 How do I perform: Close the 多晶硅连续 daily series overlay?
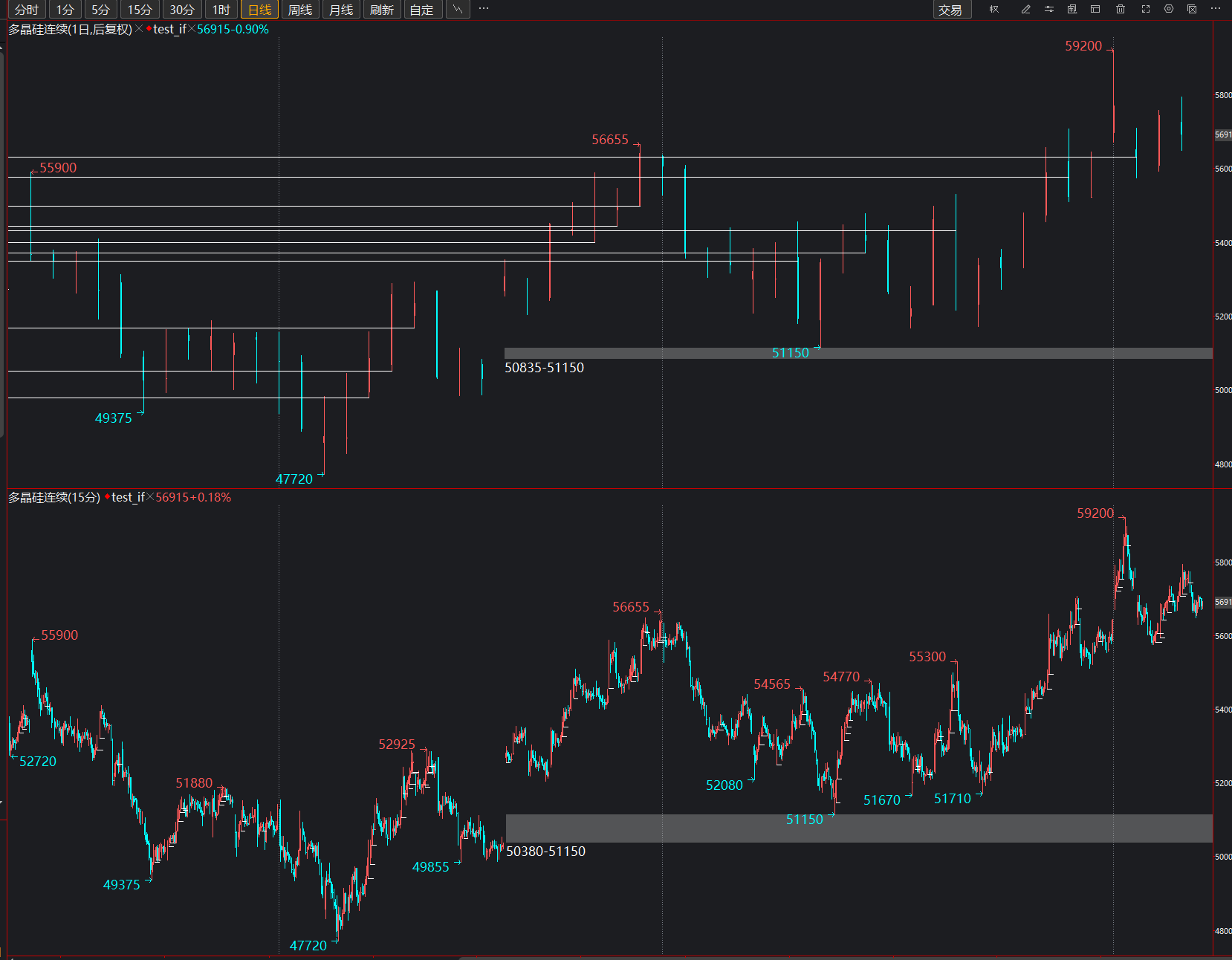[139, 29]
